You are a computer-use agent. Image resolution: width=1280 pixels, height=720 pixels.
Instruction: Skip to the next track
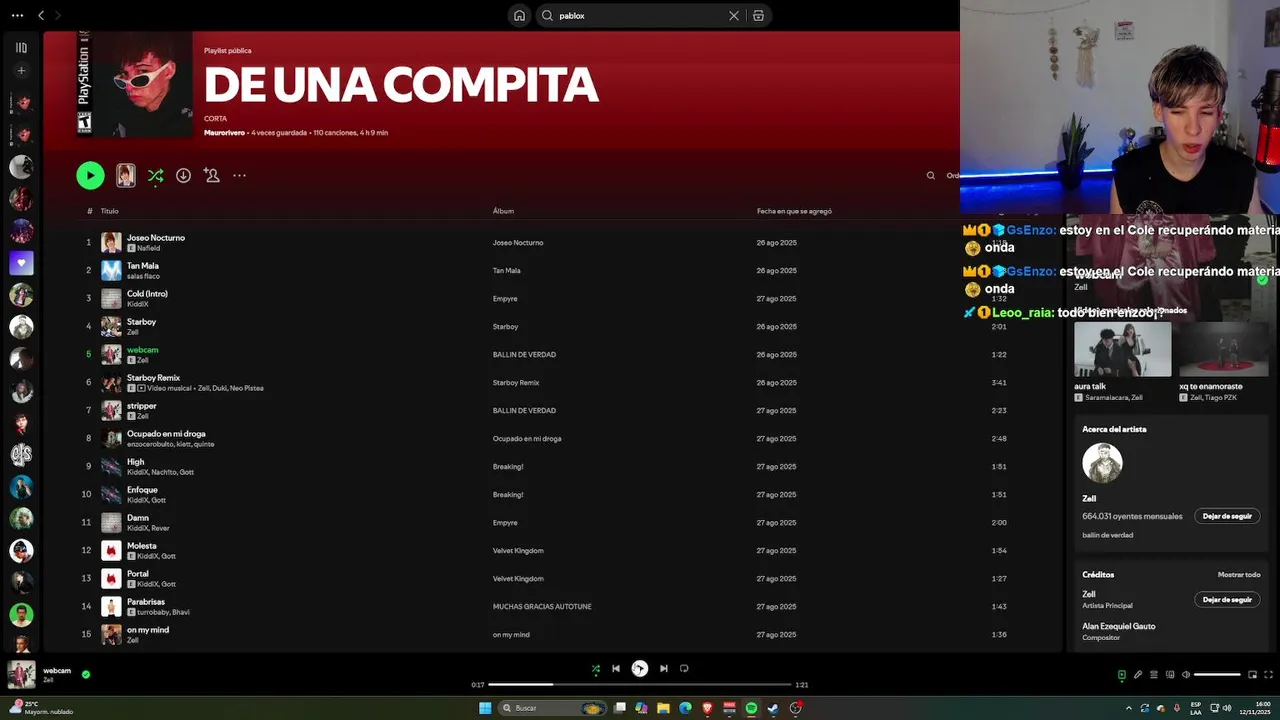pos(664,669)
